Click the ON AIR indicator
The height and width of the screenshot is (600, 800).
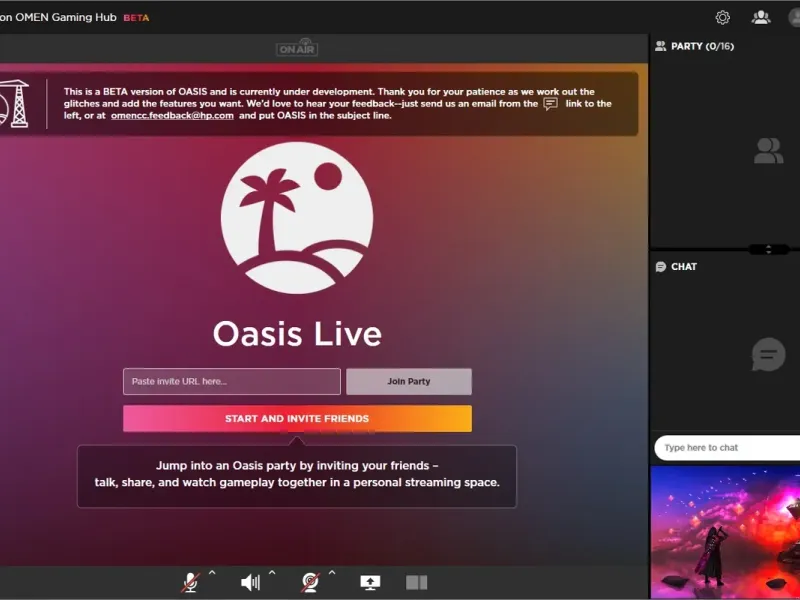click(x=297, y=47)
